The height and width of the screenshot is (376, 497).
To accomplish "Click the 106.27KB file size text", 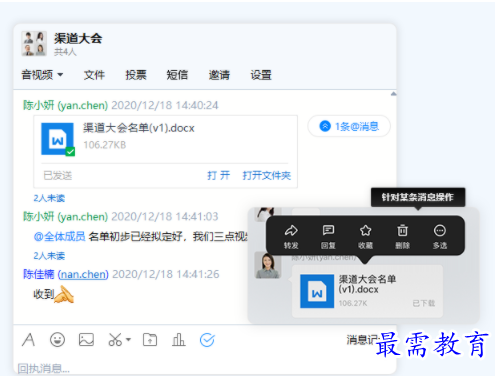I will click(x=105, y=145).
